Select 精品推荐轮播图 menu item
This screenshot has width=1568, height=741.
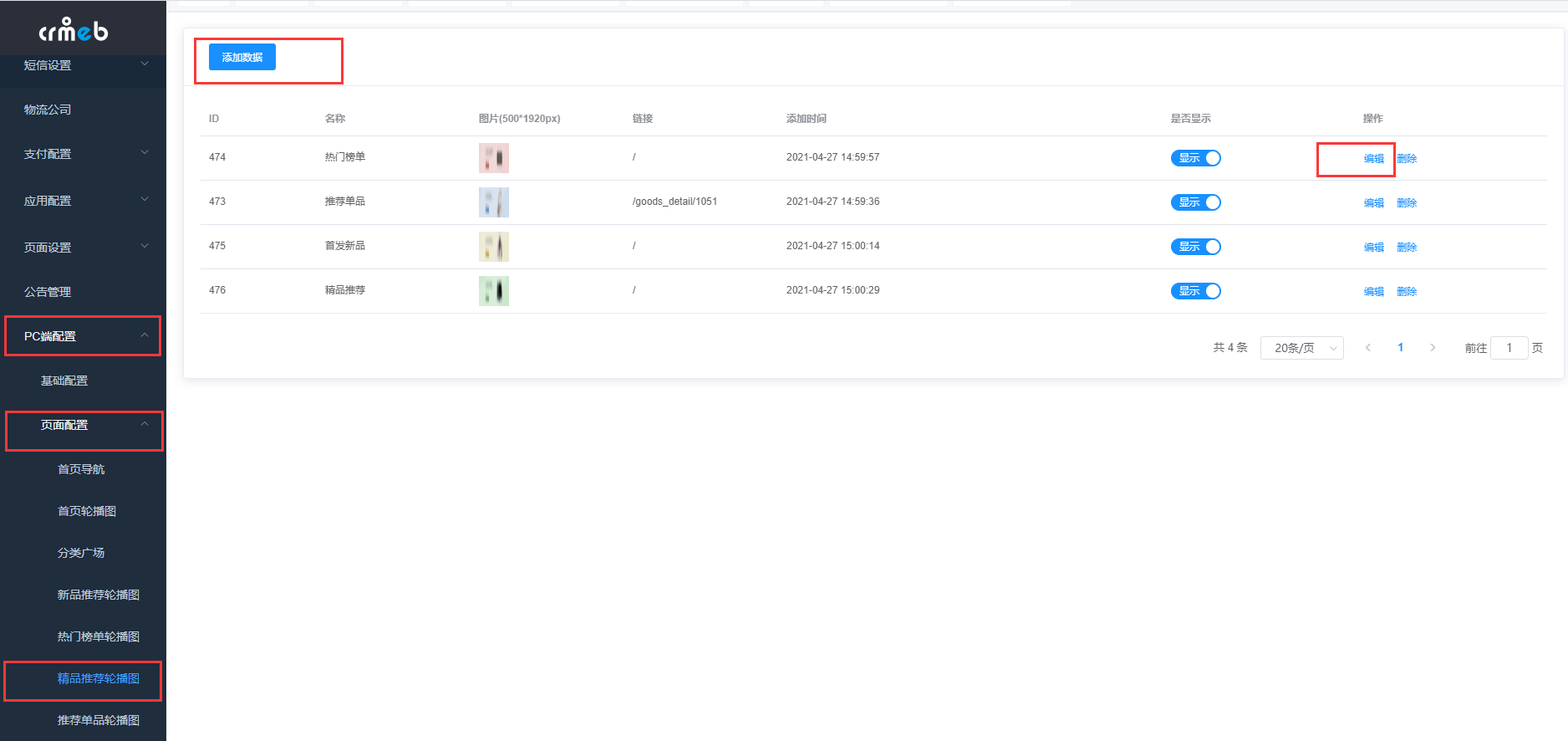[x=83, y=678]
